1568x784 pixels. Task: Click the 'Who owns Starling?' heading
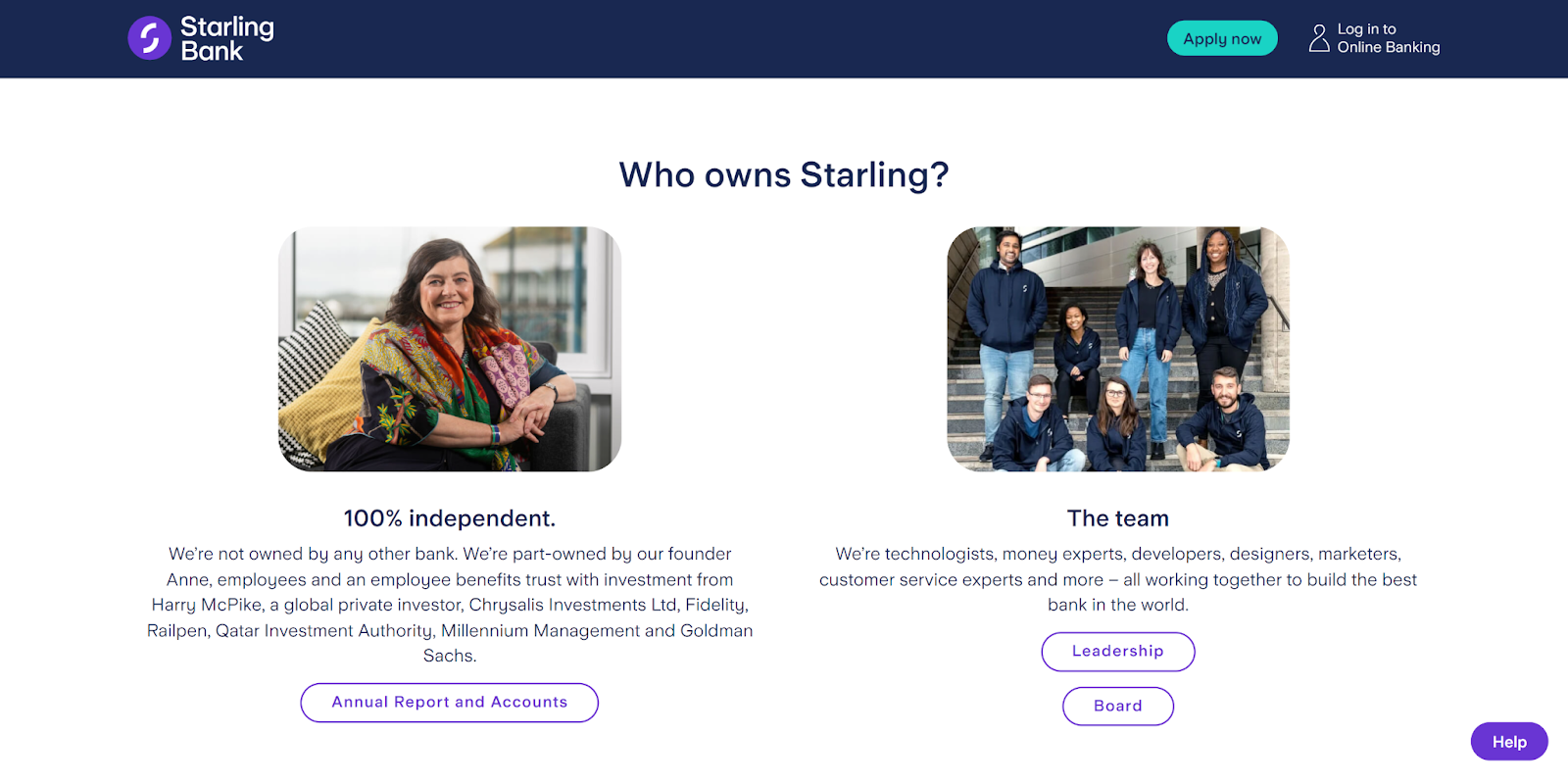(x=784, y=175)
